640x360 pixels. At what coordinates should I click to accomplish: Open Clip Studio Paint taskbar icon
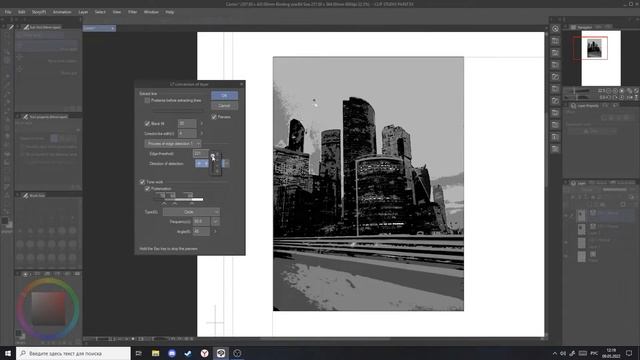tap(221, 353)
